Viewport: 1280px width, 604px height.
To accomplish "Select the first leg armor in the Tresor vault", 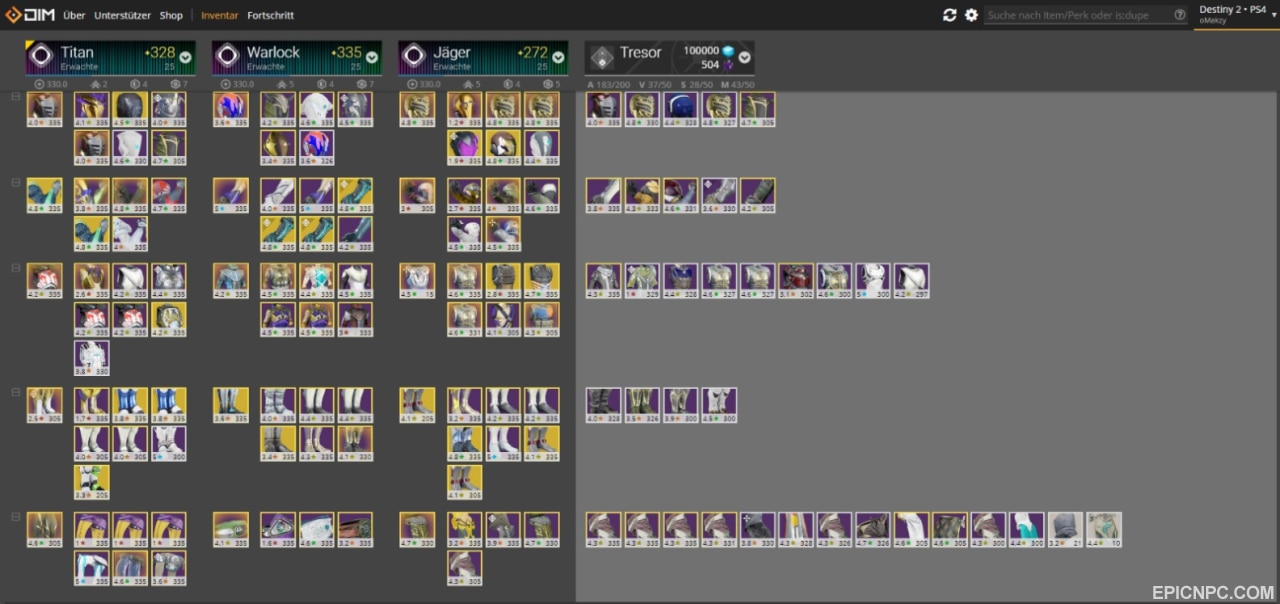I will 604,406.
